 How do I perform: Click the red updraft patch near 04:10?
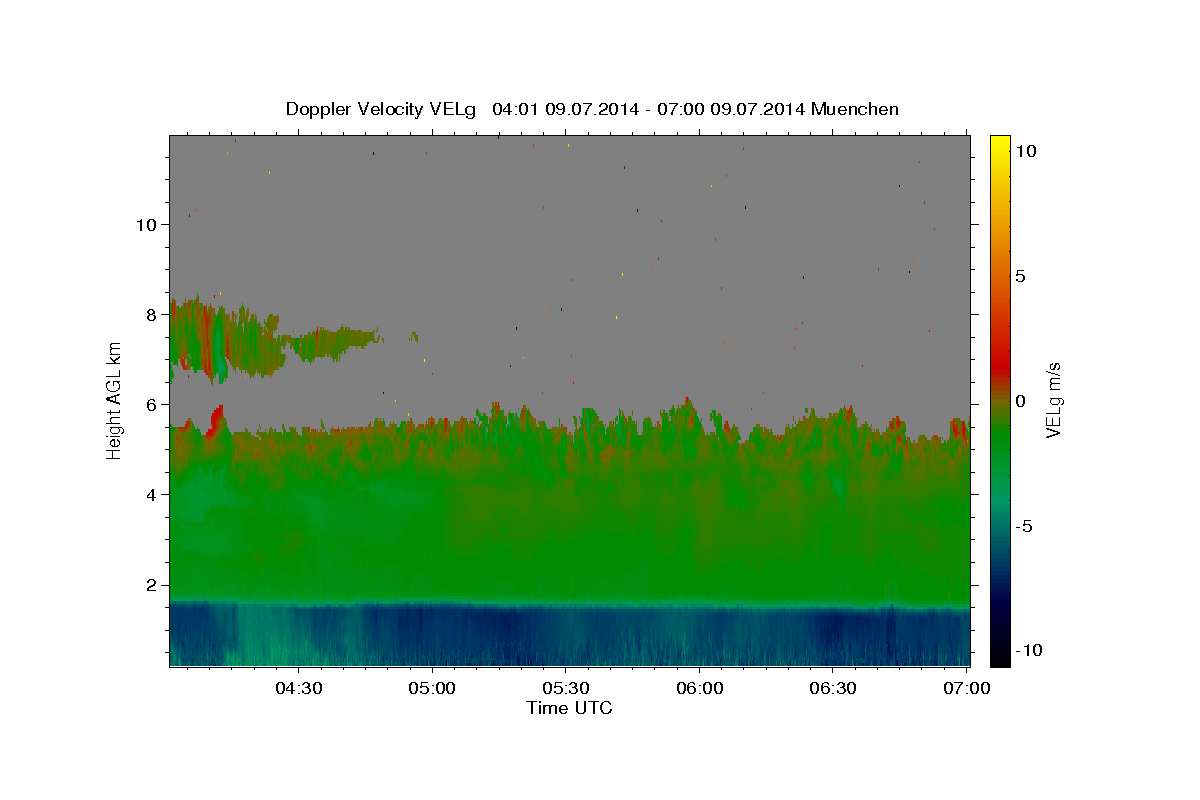[x=215, y=419]
